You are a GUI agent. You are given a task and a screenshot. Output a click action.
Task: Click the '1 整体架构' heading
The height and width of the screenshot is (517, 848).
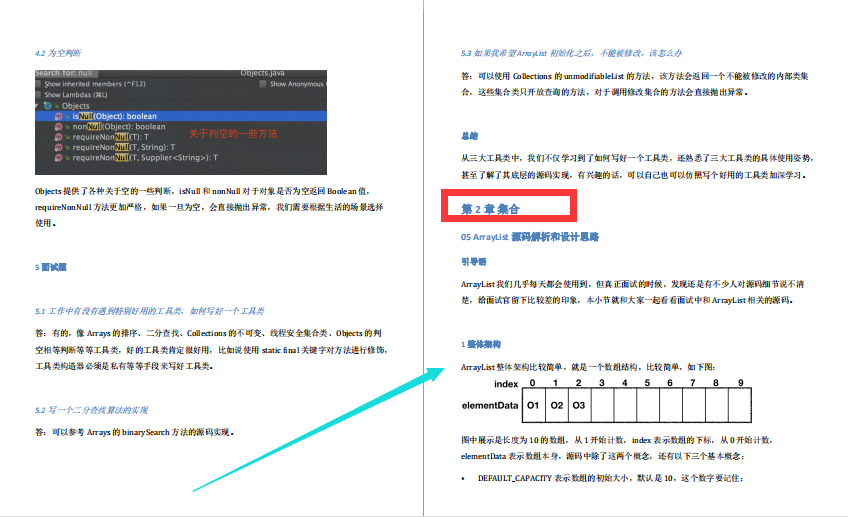point(481,344)
